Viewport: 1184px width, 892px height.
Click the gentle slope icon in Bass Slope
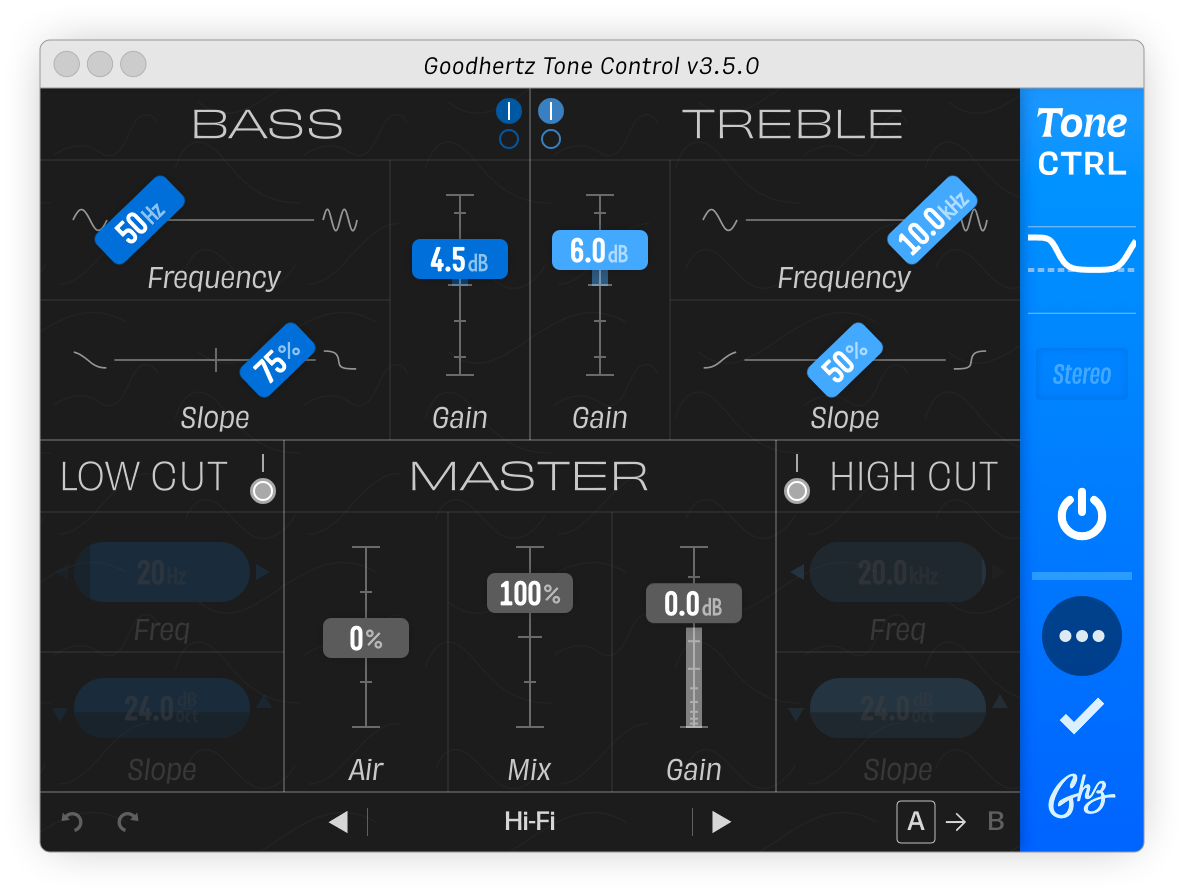point(90,360)
